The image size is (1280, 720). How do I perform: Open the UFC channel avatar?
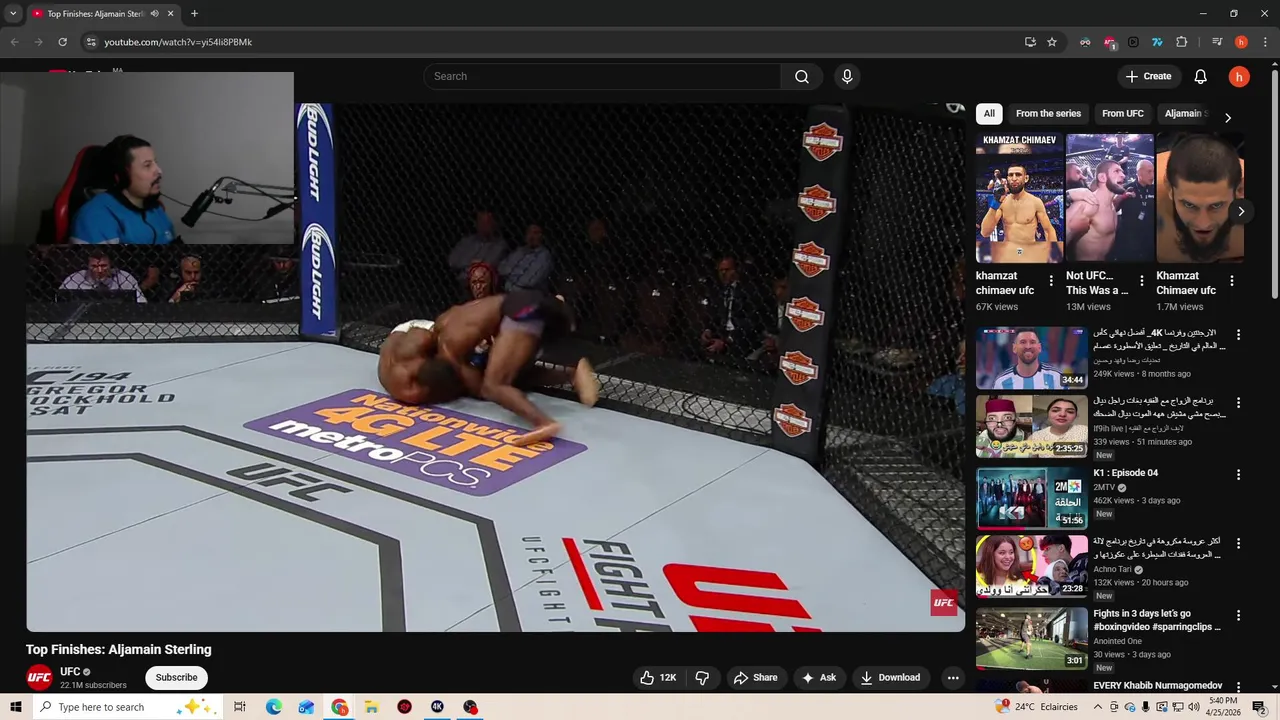click(x=39, y=678)
